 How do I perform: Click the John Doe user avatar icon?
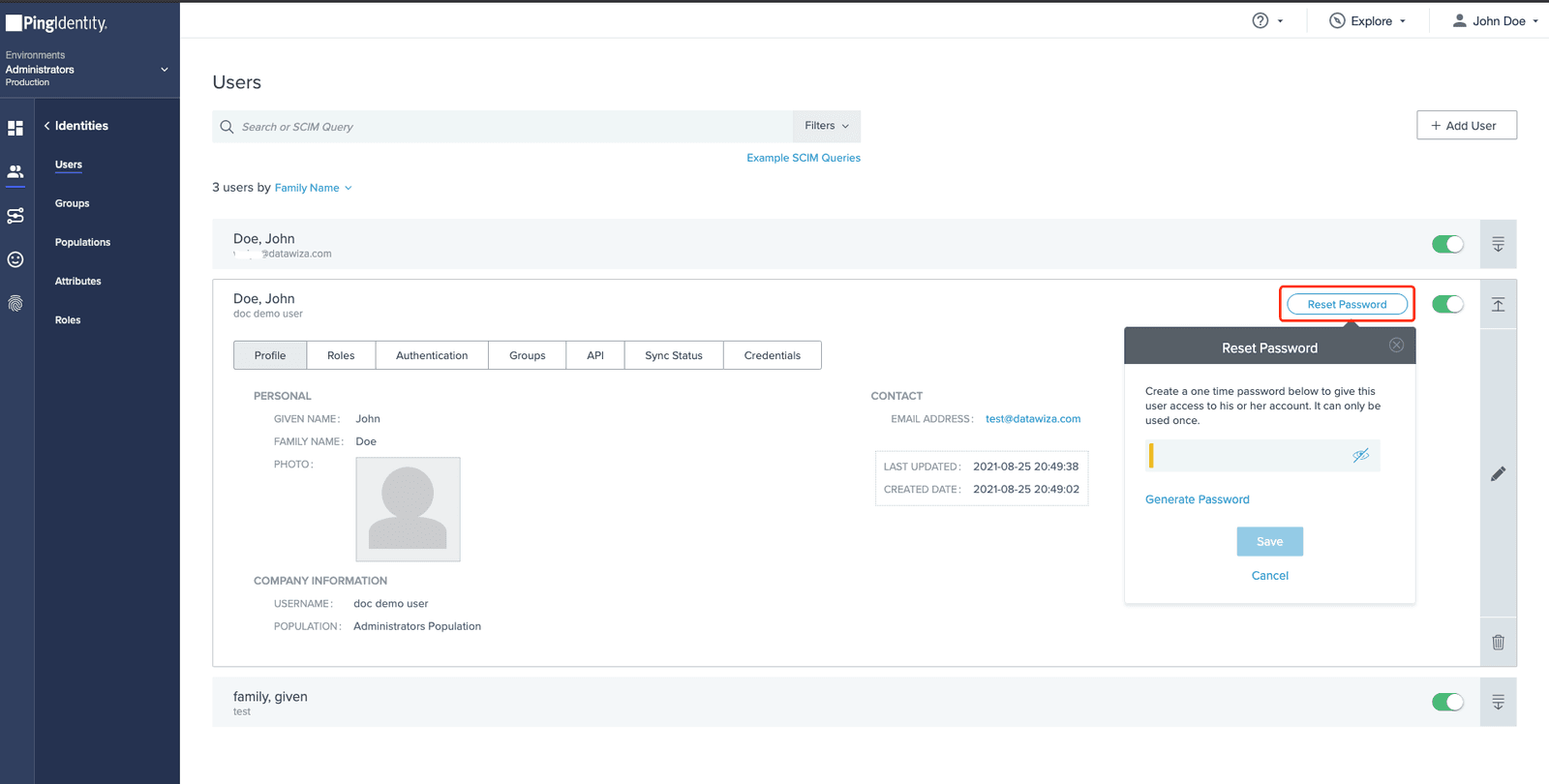1459,20
